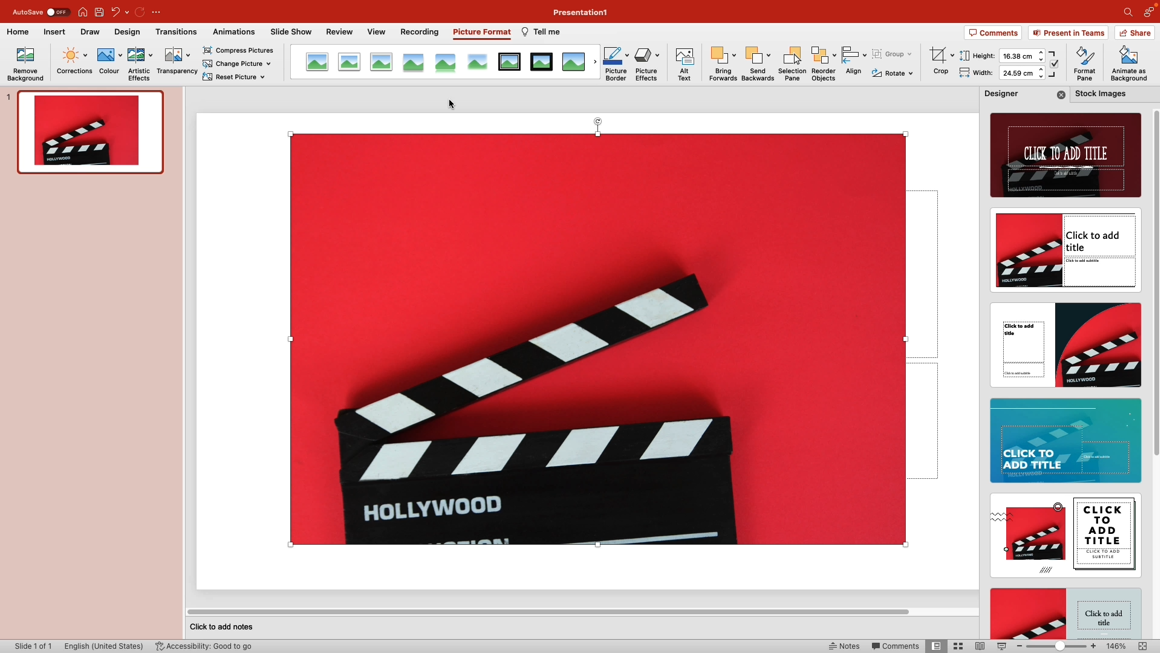Viewport: 1160px width, 653px height.
Task: Select the first Designer layout thumbnail
Action: point(1065,155)
